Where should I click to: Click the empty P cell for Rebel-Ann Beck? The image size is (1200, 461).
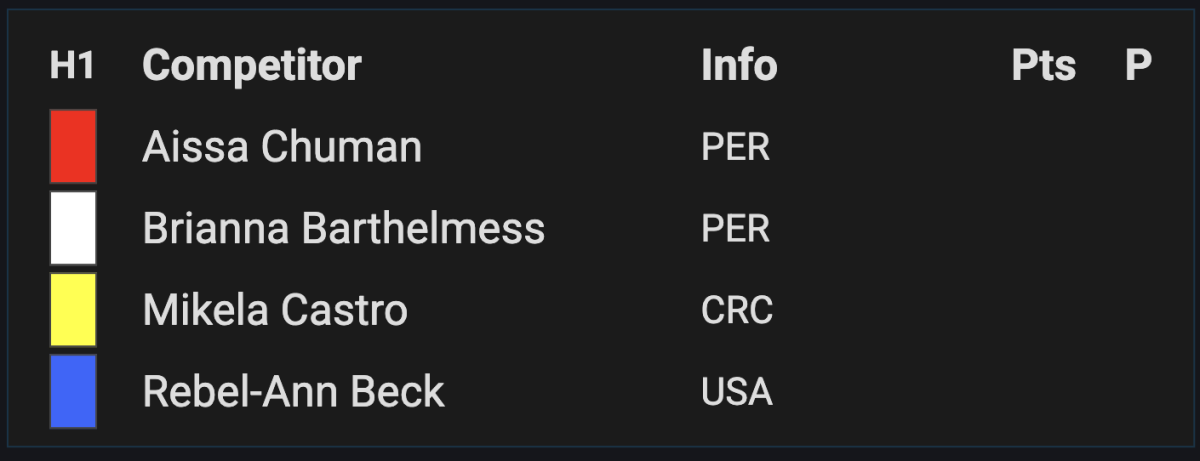pyautogui.click(x=1138, y=391)
